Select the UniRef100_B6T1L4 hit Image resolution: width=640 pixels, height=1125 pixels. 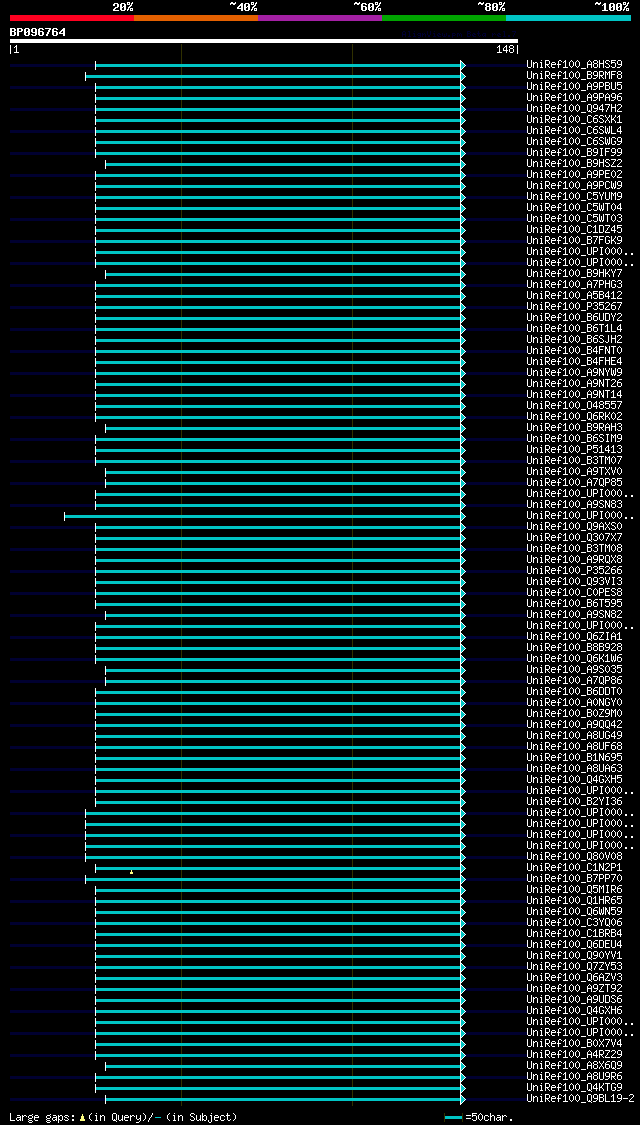[574, 329]
